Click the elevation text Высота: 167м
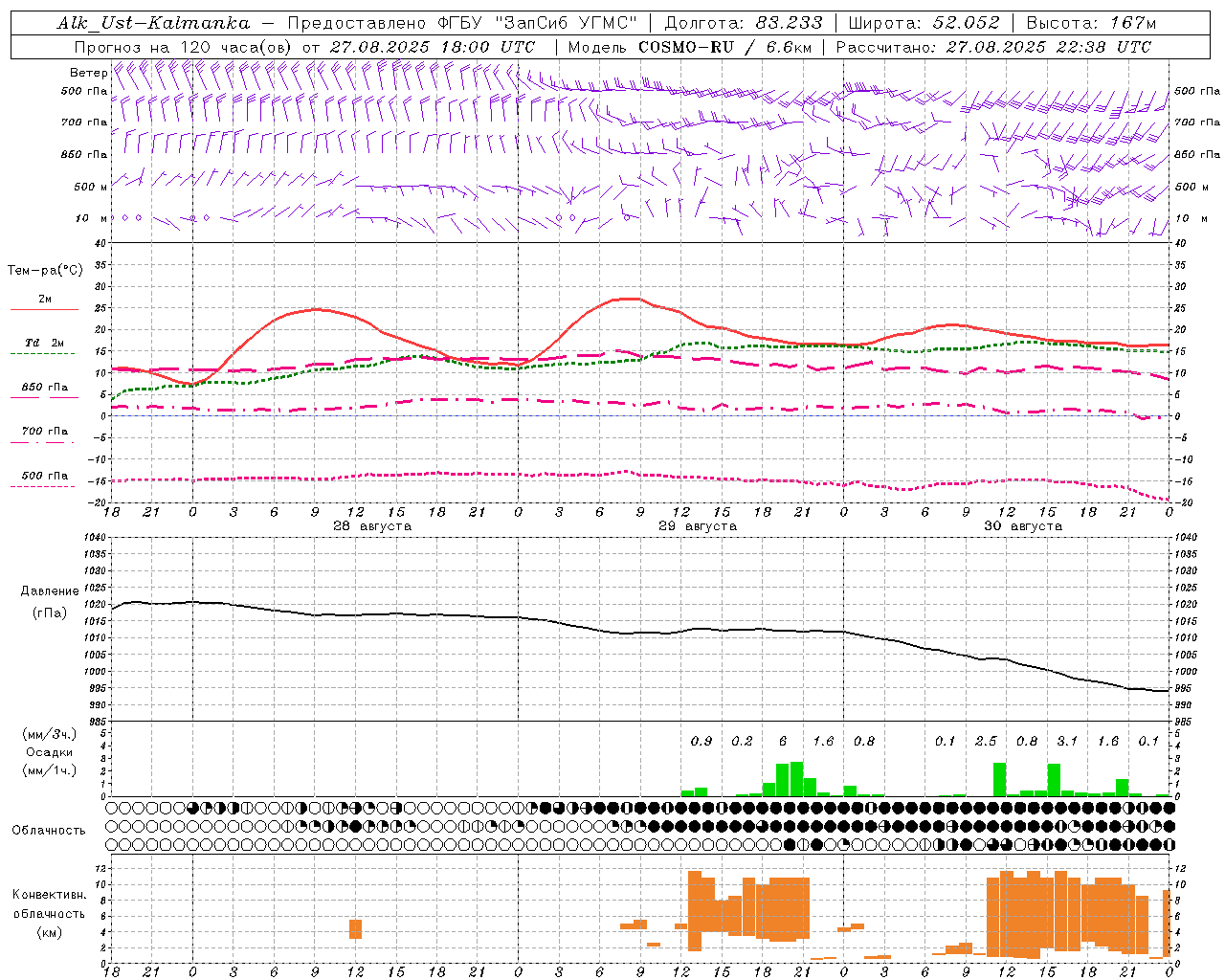The width and height of the screenshot is (1225, 980). tap(1091, 23)
